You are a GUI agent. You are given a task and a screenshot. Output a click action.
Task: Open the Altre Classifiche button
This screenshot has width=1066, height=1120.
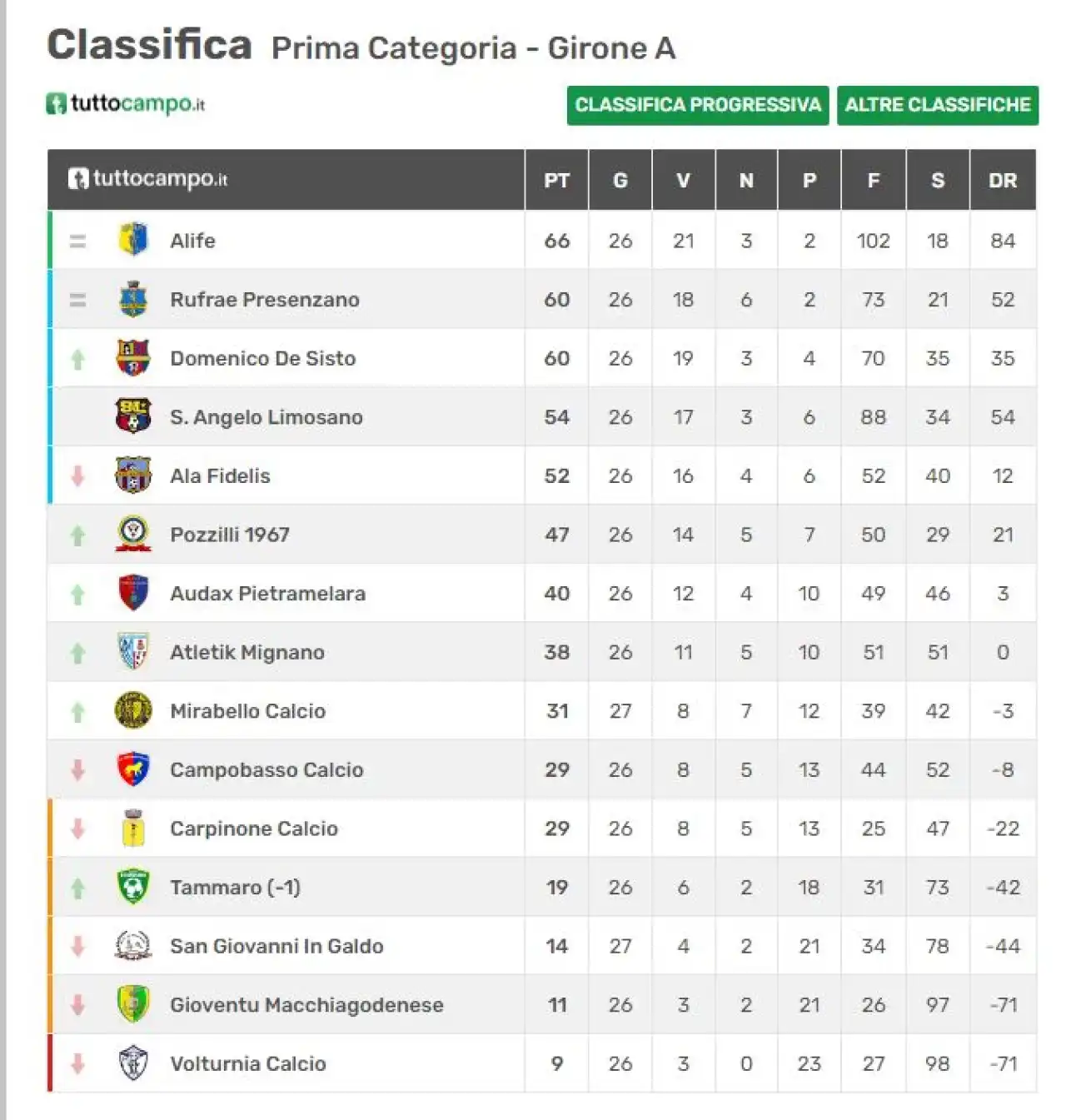tap(938, 105)
